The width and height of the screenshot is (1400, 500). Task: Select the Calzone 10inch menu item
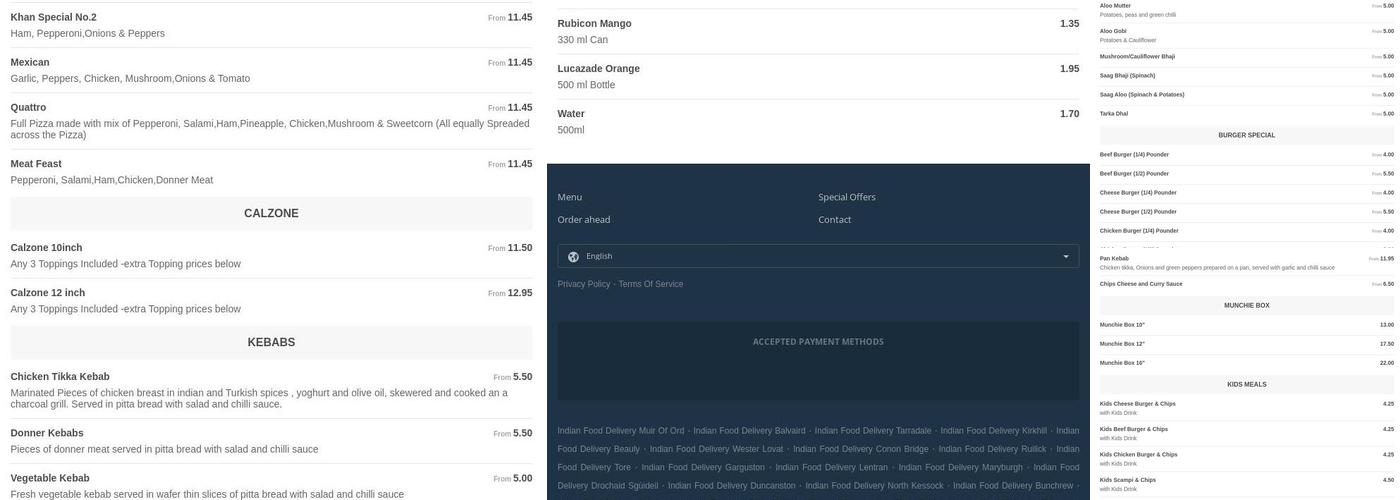(46, 248)
